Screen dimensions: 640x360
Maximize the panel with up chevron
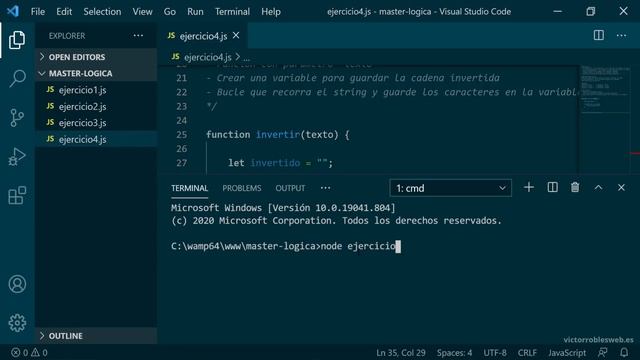pos(598,187)
